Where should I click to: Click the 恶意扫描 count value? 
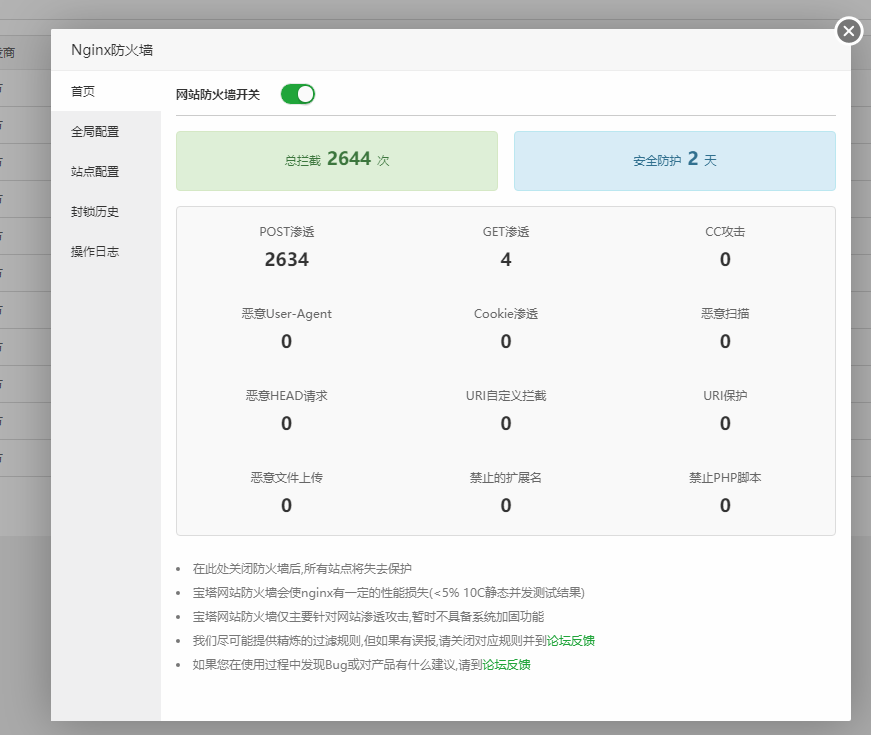click(725, 341)
